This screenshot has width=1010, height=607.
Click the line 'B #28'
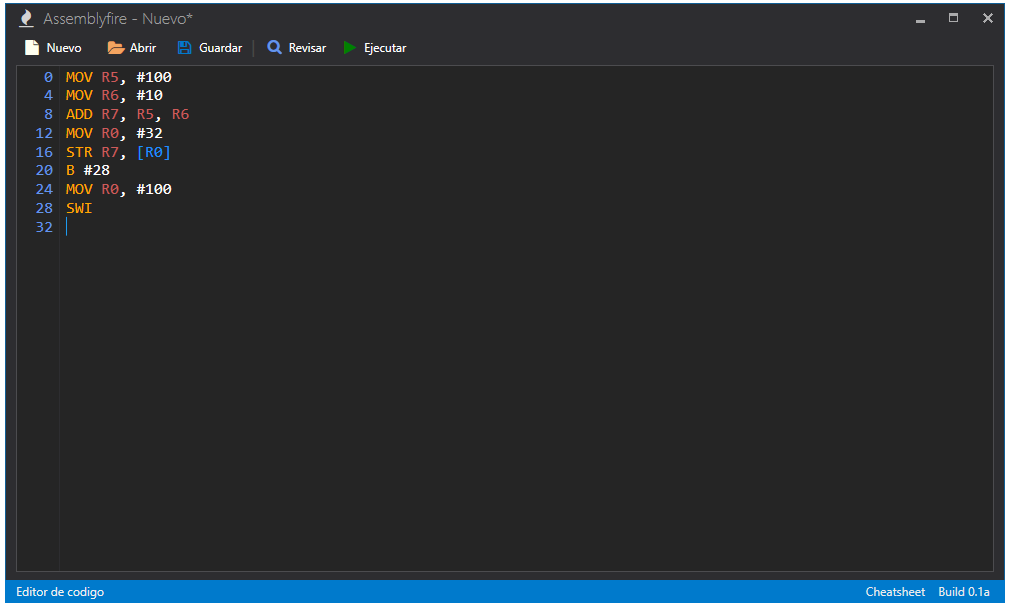click(88, 170)
